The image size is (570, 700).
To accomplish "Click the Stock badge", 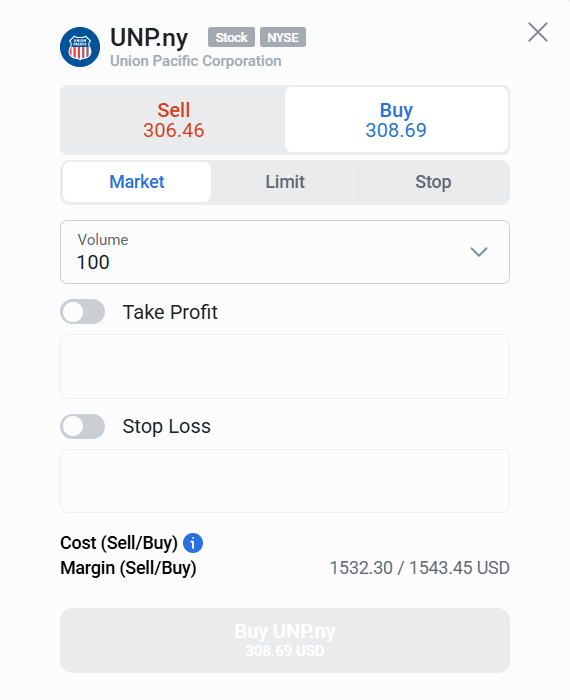I will pyautogui.click(x=231, y=37).
